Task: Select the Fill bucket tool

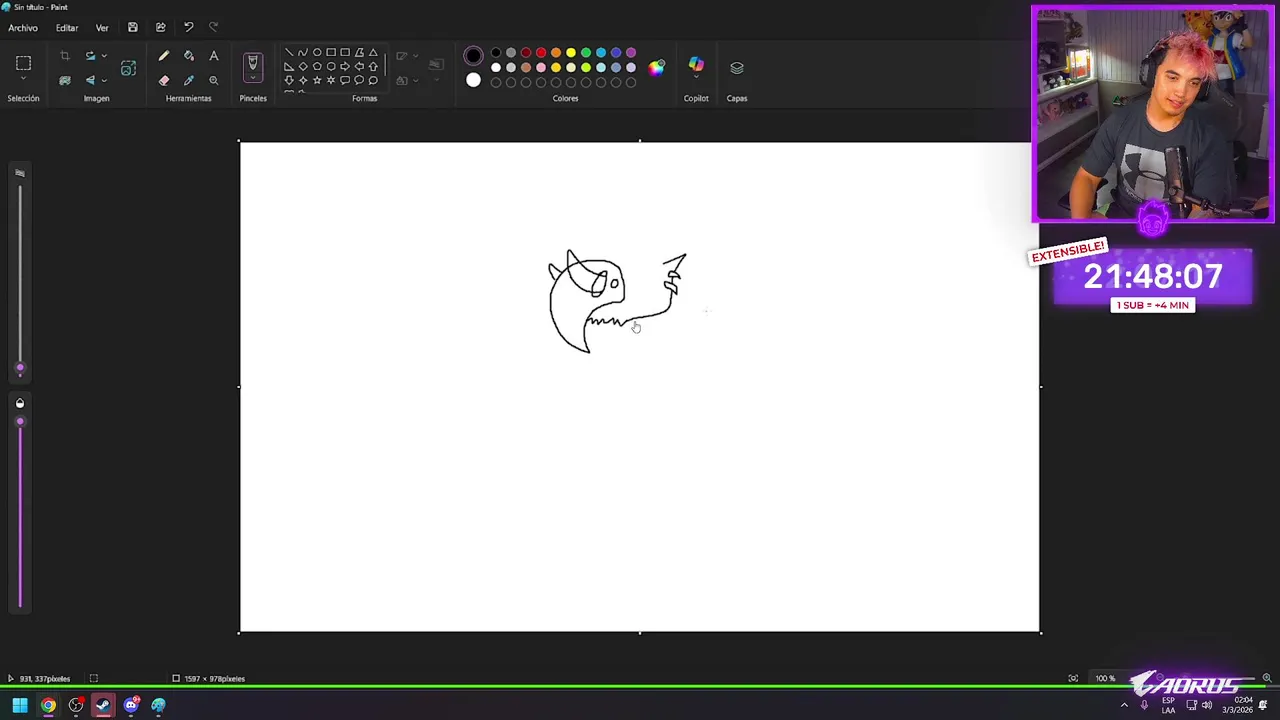Action: point(189,56)
